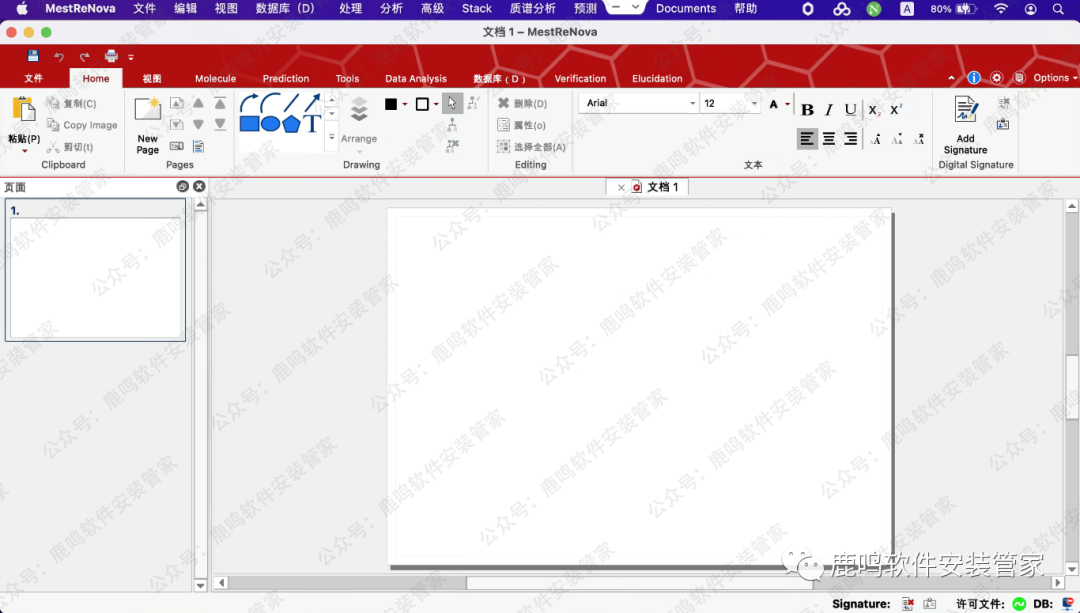Open the black fill color swatch

[391, 104]
